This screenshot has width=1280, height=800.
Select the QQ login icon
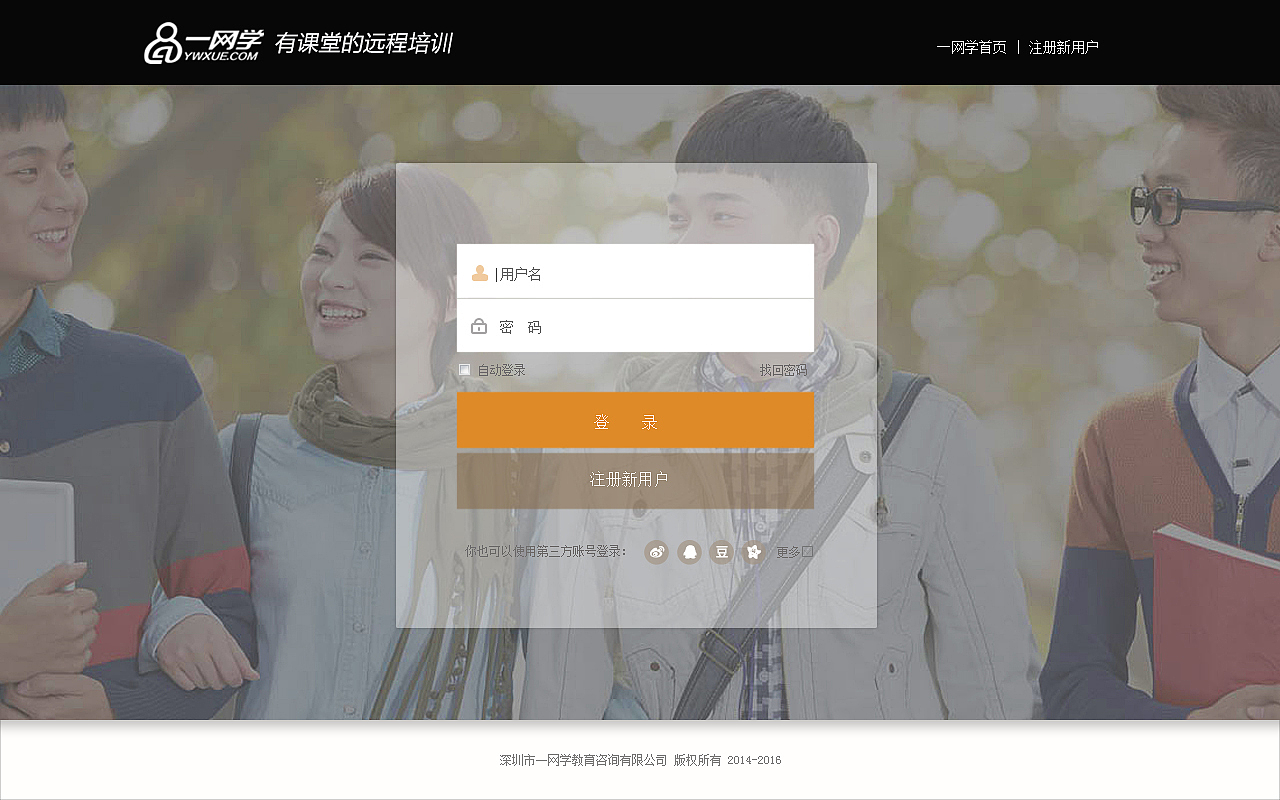[689, 552]
